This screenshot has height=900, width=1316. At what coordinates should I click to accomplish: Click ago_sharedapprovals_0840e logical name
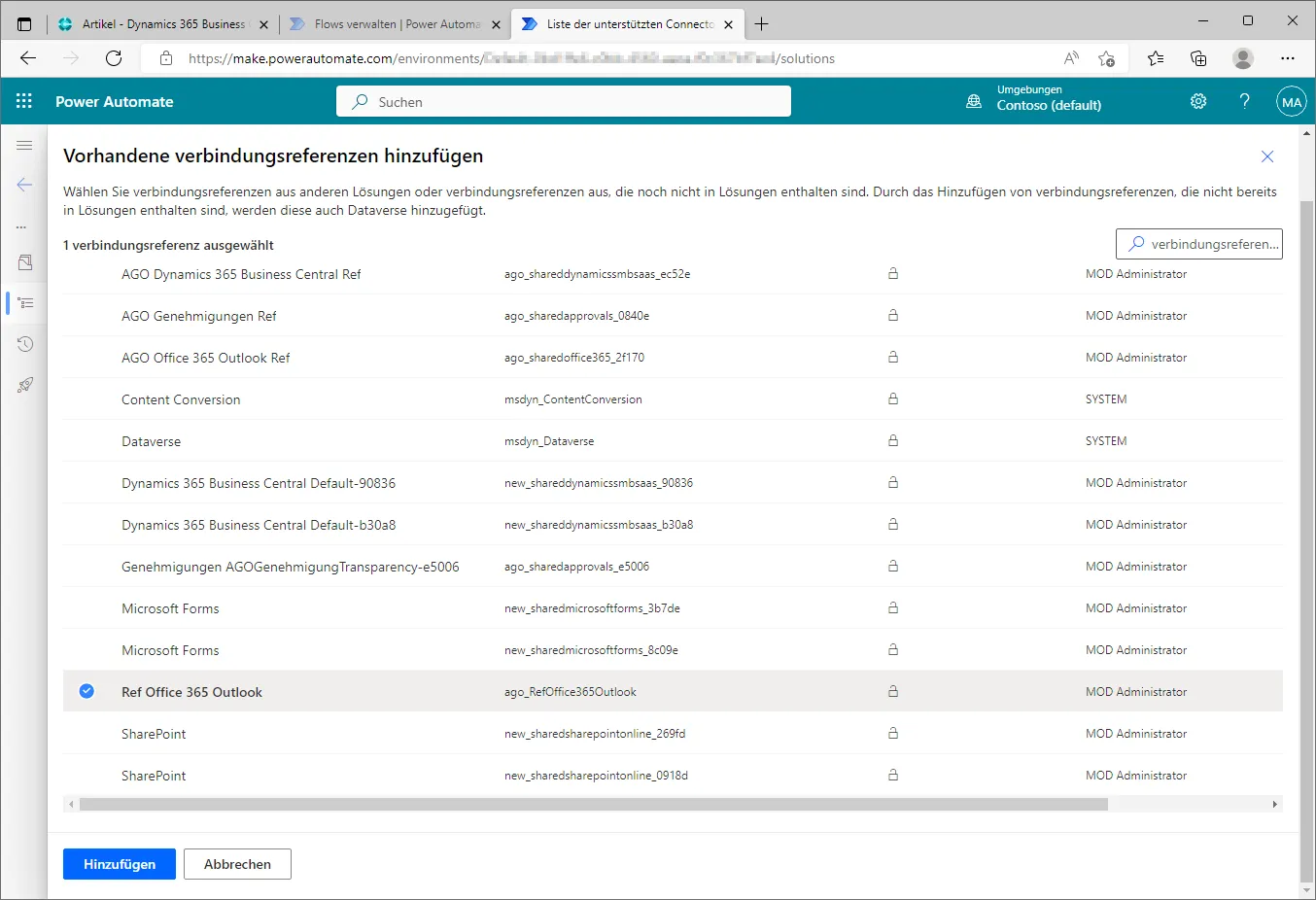576,316
